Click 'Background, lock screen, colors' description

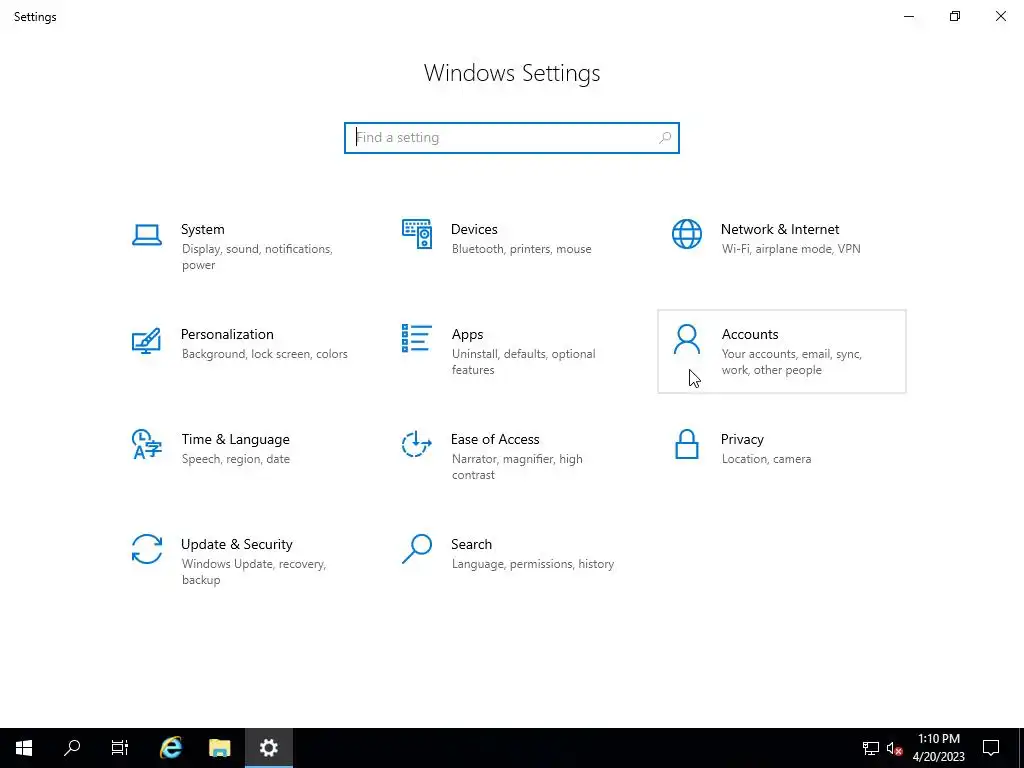[264, 354]
